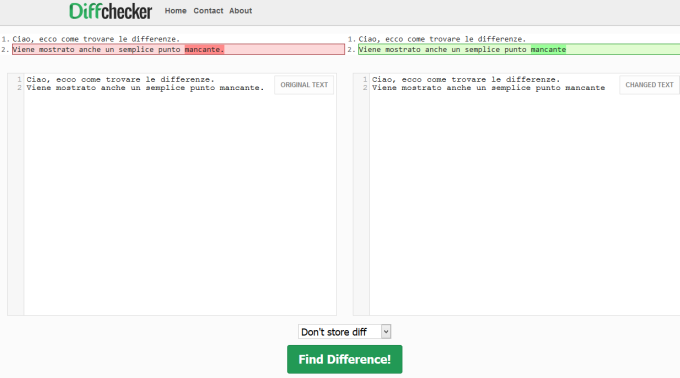Click the Find Difference! button

click(344, 359)
